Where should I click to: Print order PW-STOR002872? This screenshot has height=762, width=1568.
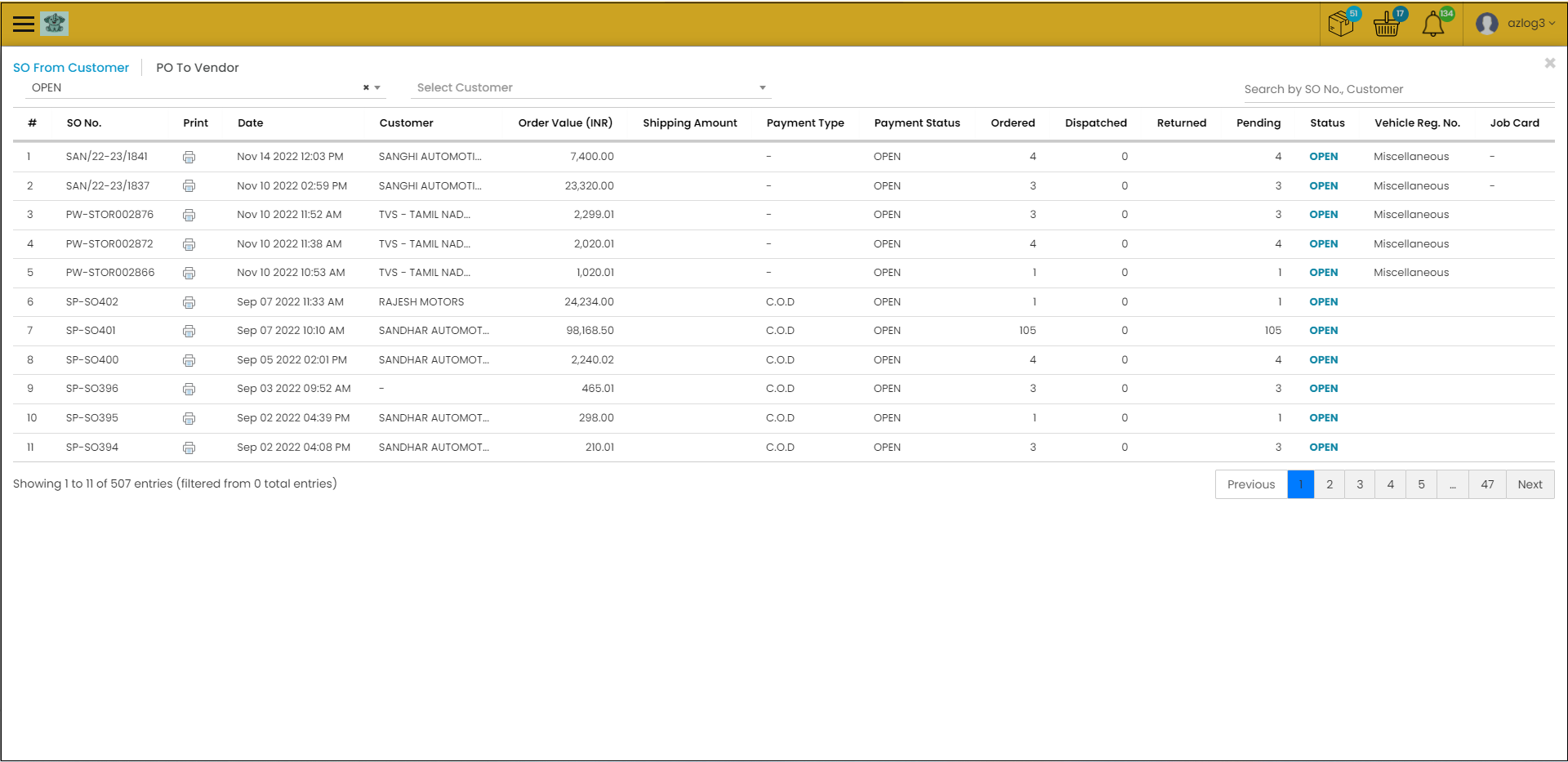189,244
